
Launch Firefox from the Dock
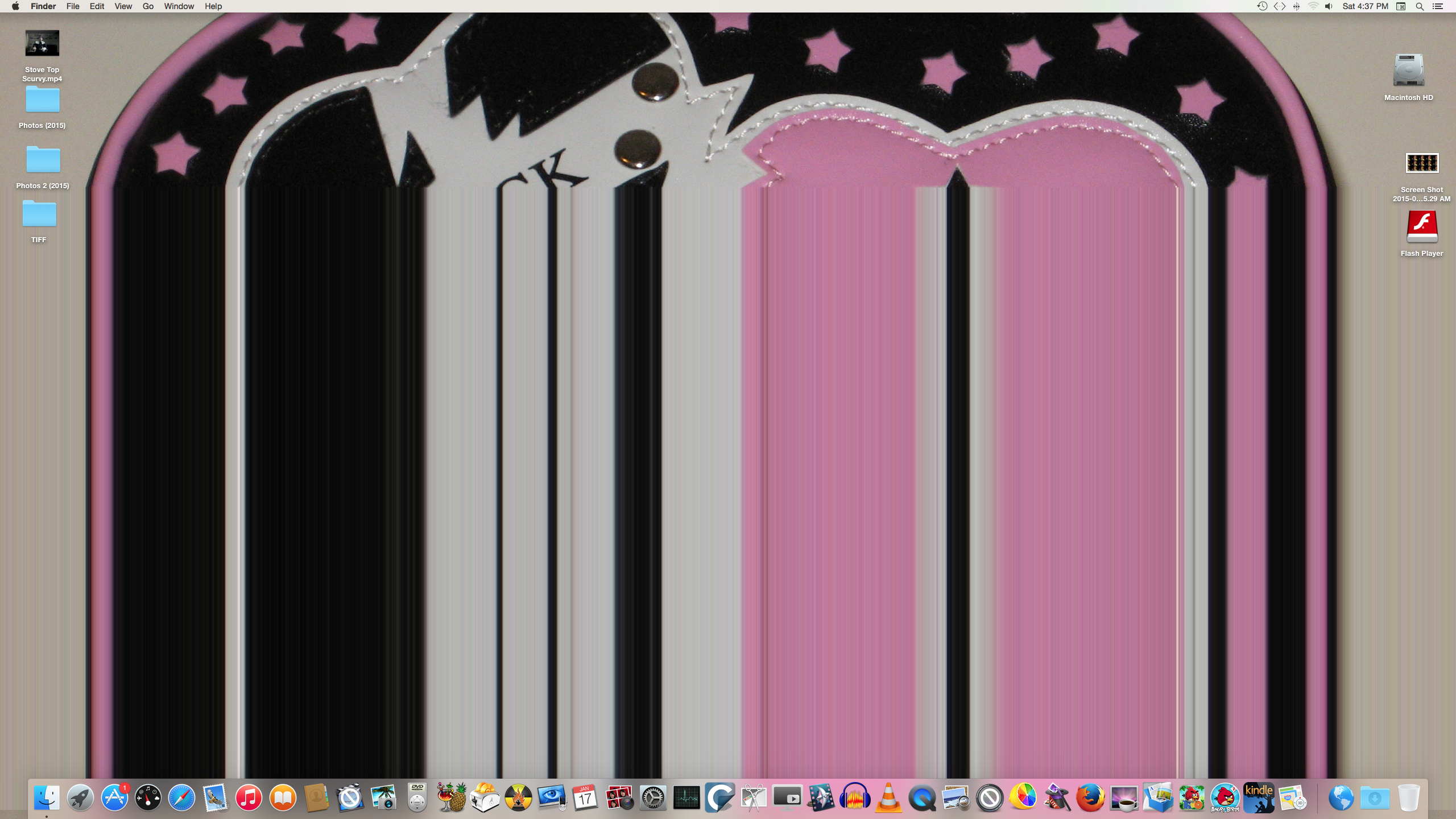tap(1091, 797)
